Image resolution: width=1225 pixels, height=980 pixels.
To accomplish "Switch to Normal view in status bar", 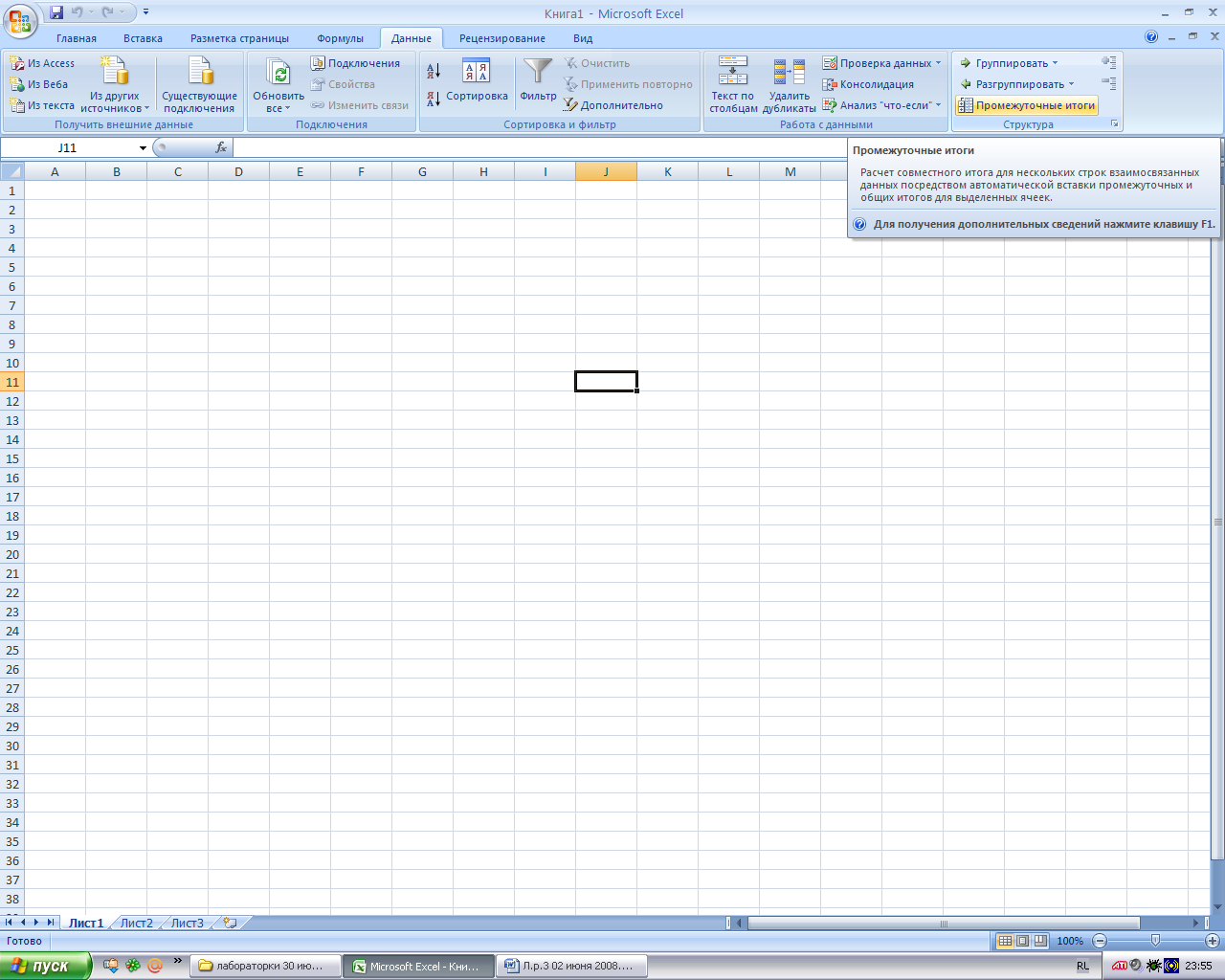I will point(1005,941).
